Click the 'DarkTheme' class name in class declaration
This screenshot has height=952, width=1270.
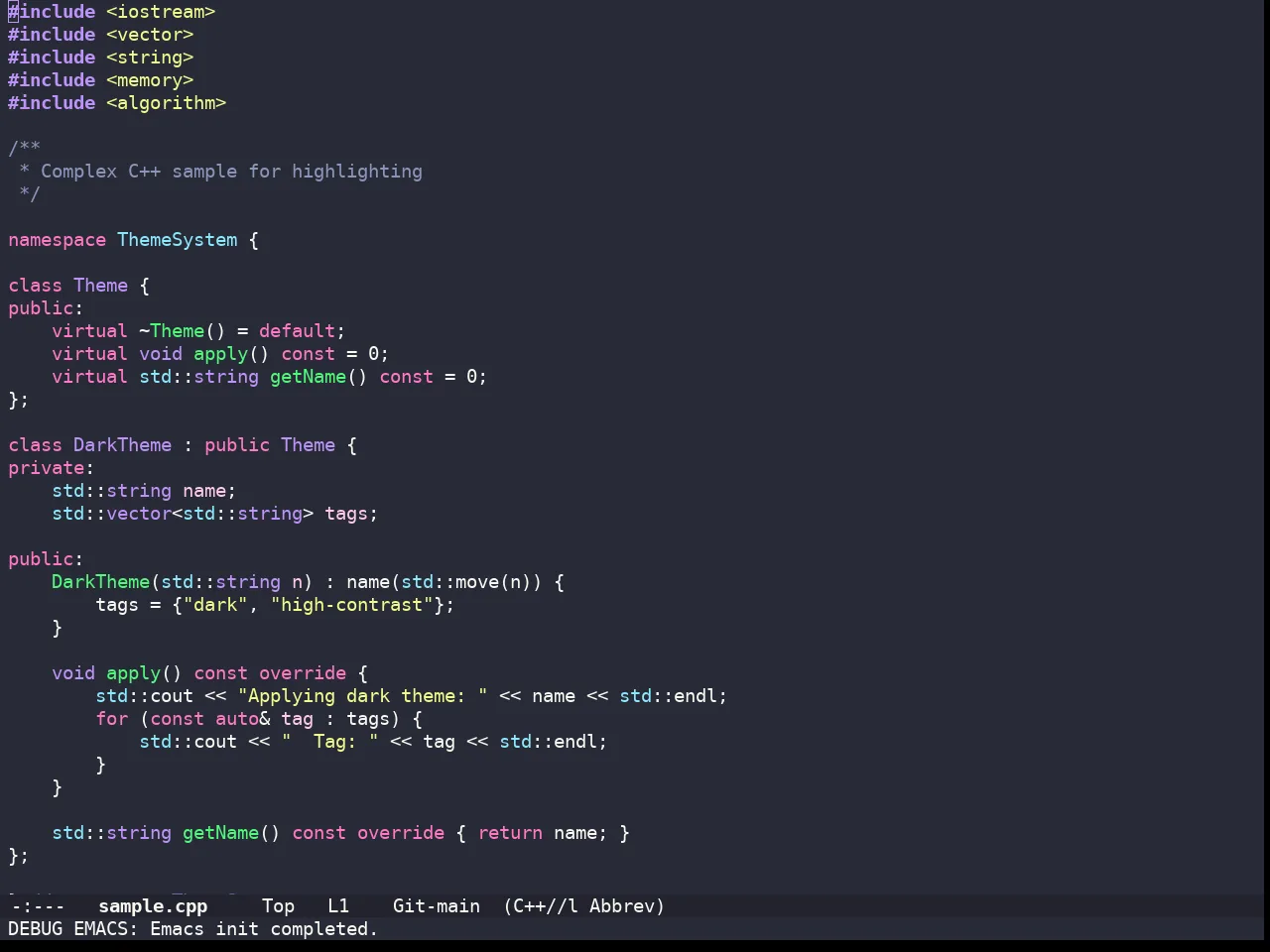[122, 445]
